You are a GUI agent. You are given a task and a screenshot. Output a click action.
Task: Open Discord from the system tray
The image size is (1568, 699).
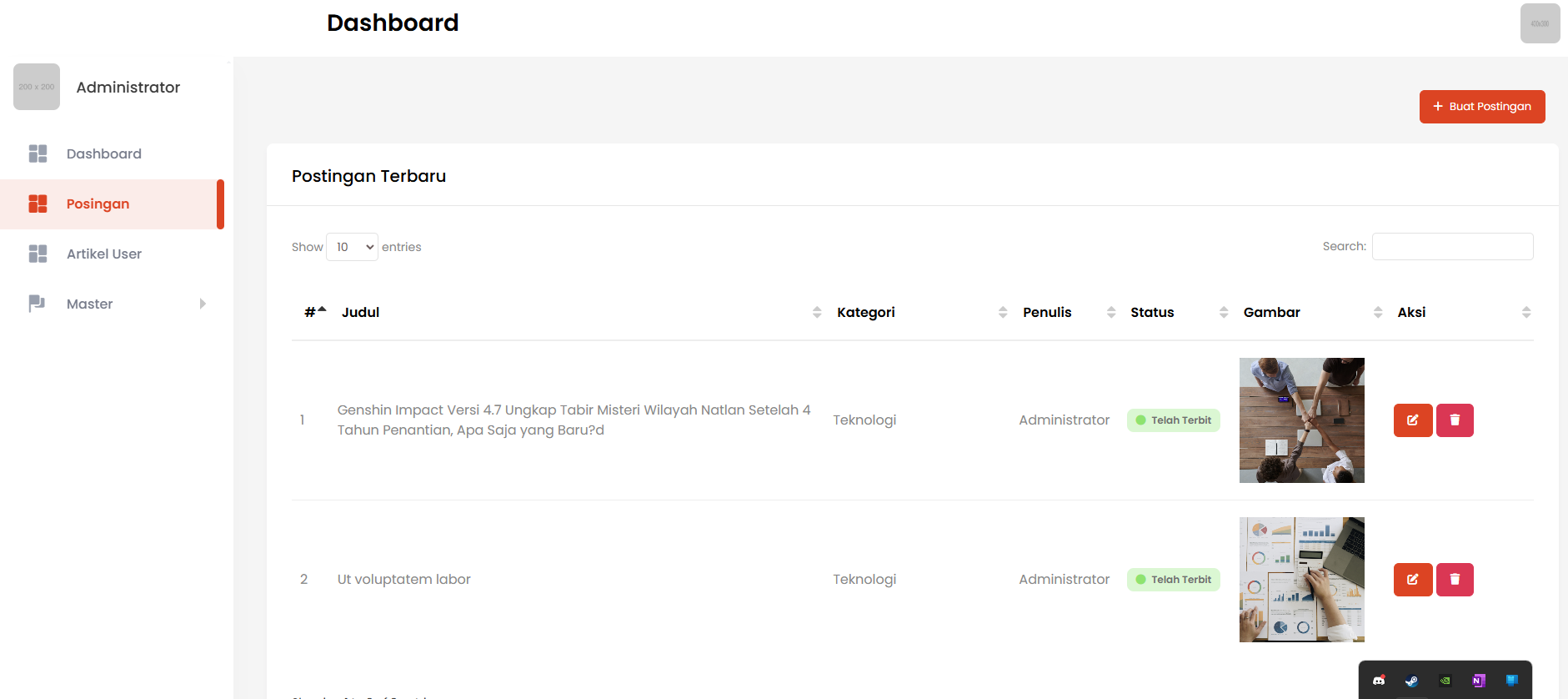[1379, 681]
